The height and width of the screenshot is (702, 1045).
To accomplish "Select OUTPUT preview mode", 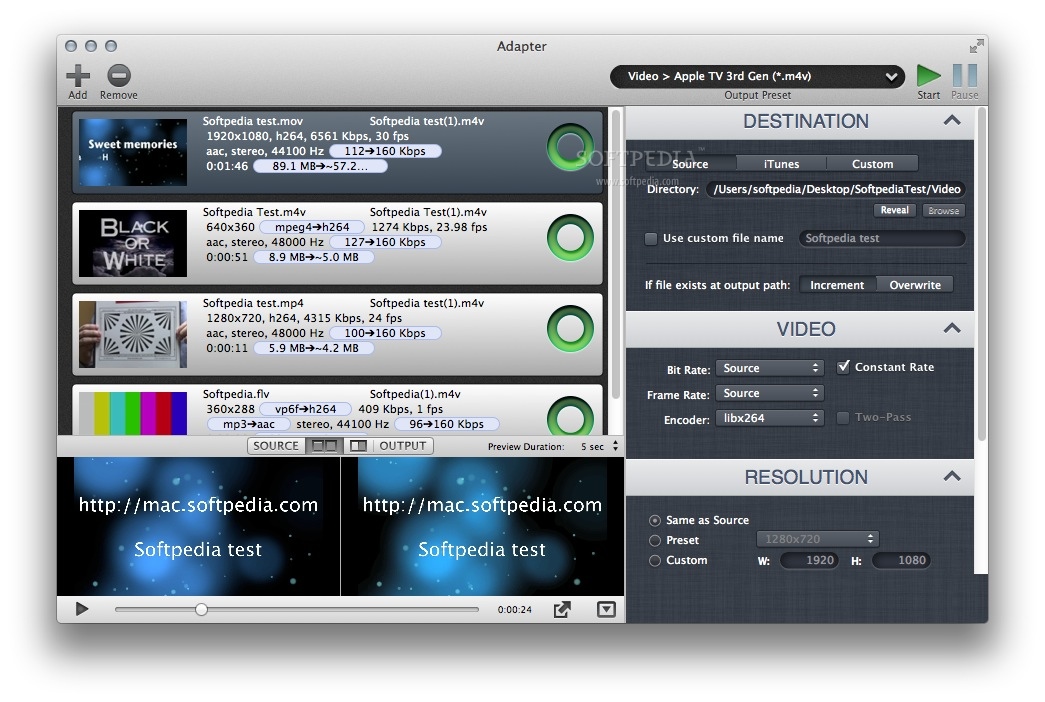I will pos(403,445).
